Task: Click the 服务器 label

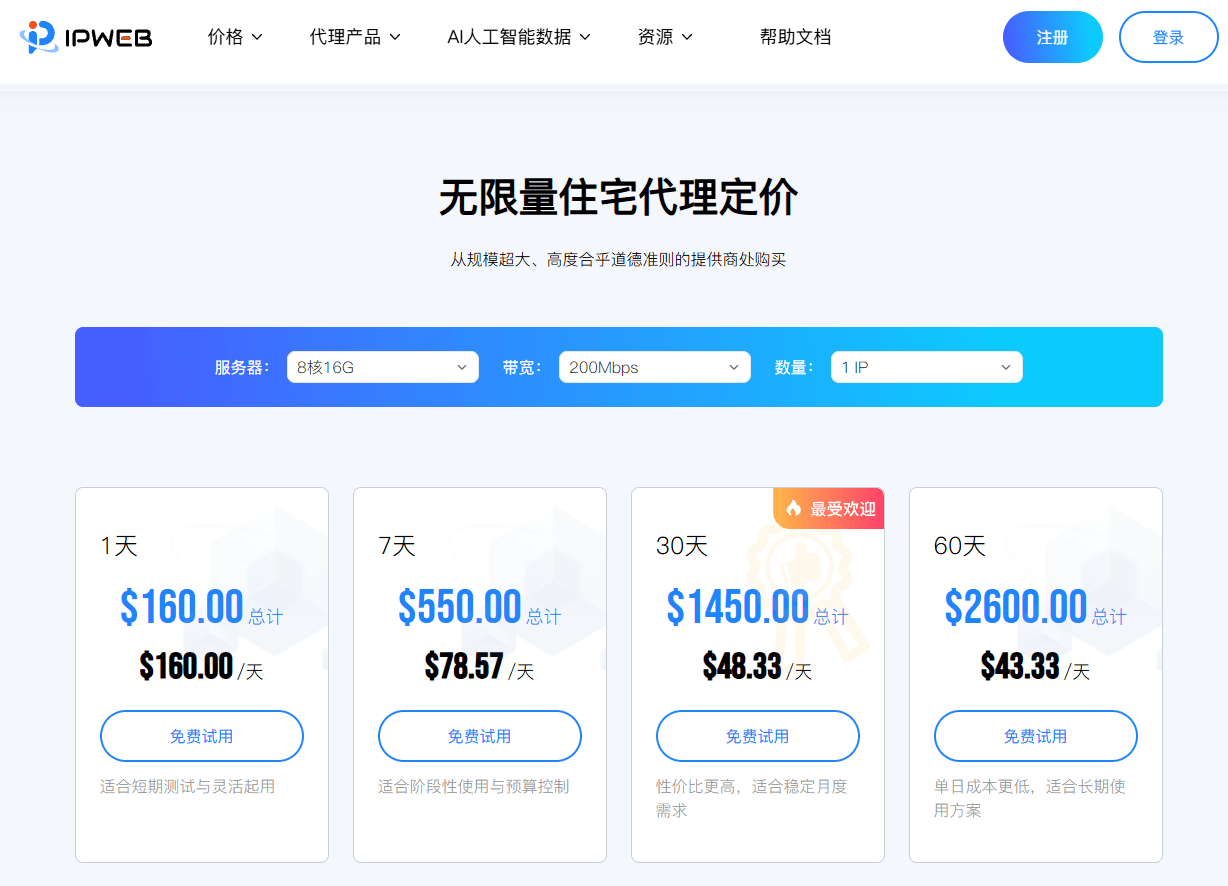Action: point(242,367)
